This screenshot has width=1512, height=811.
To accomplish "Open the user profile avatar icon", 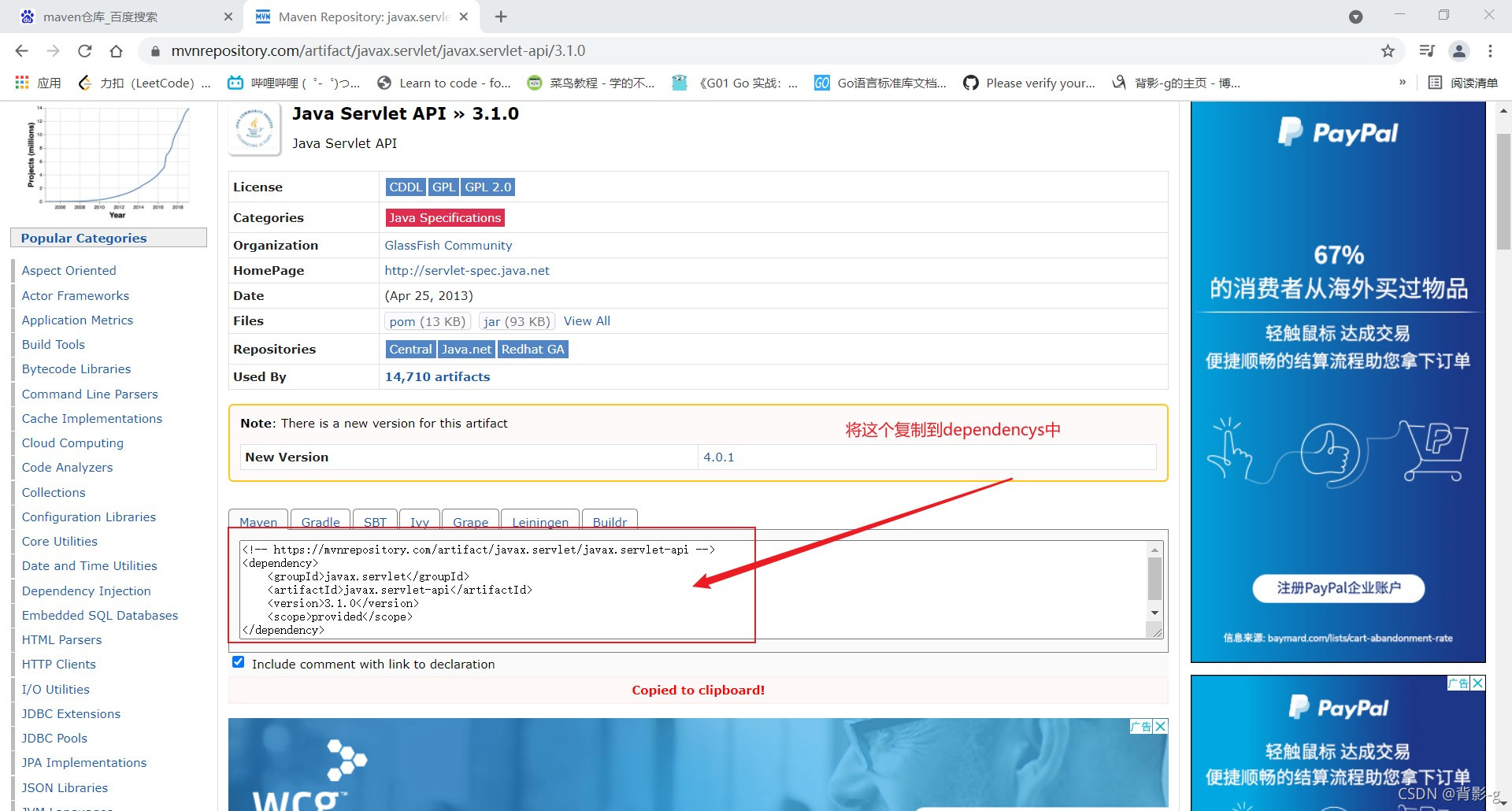I will pyautogui.click(x=1458, y=51).
